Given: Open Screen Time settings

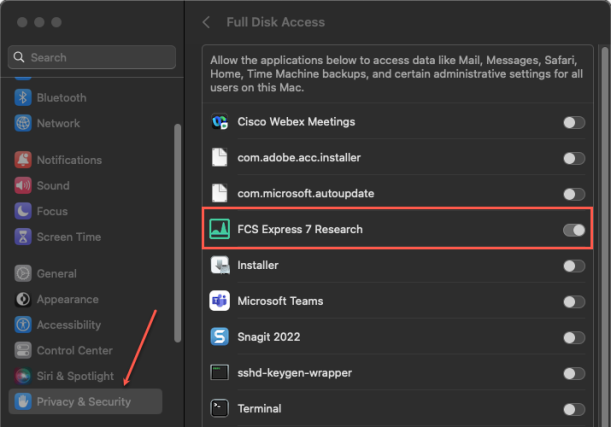Looking at the screenshot, I should coord(68,237).
